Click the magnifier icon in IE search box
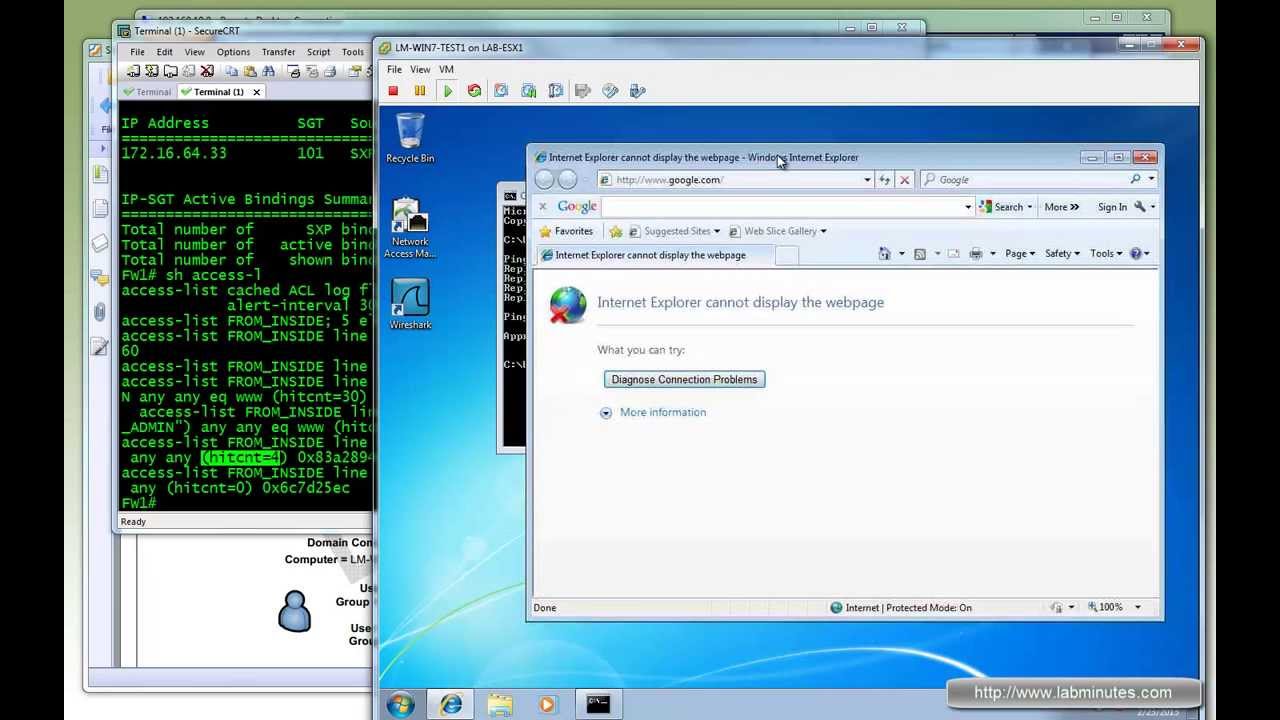 click(x=1136, y=180)
